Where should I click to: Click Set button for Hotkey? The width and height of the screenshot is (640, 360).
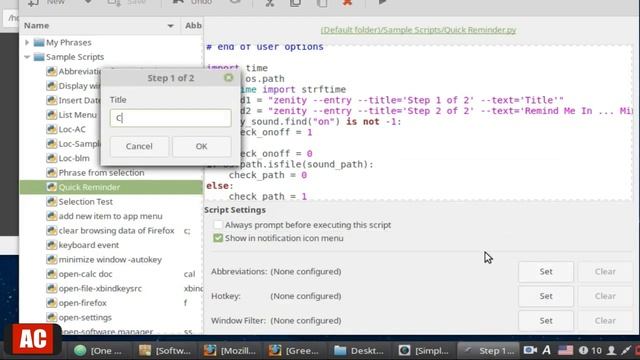point(546,296)
